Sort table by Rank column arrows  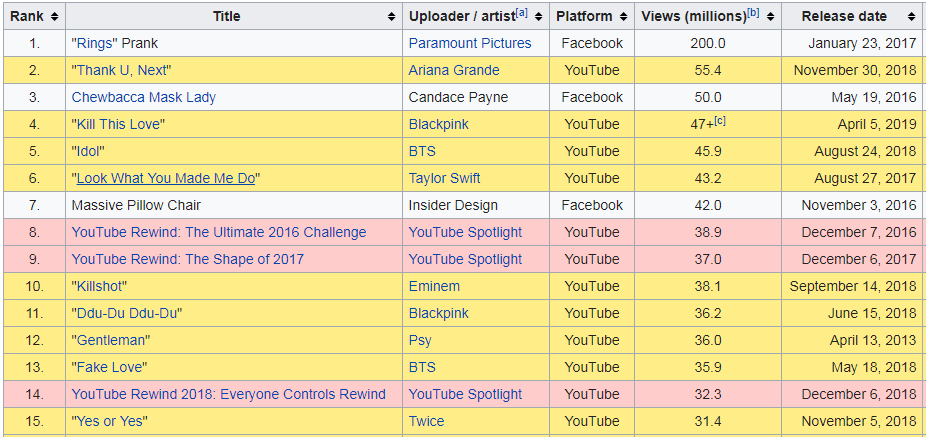pyautogui.click(x=54, y=17)
